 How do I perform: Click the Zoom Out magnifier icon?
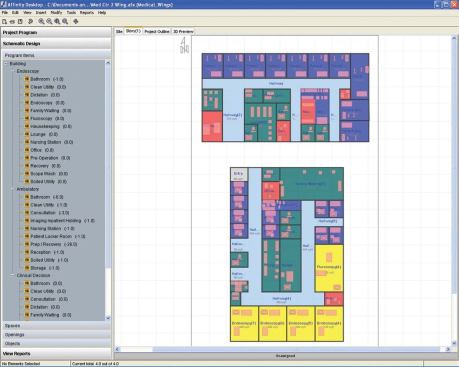point(49,21)
